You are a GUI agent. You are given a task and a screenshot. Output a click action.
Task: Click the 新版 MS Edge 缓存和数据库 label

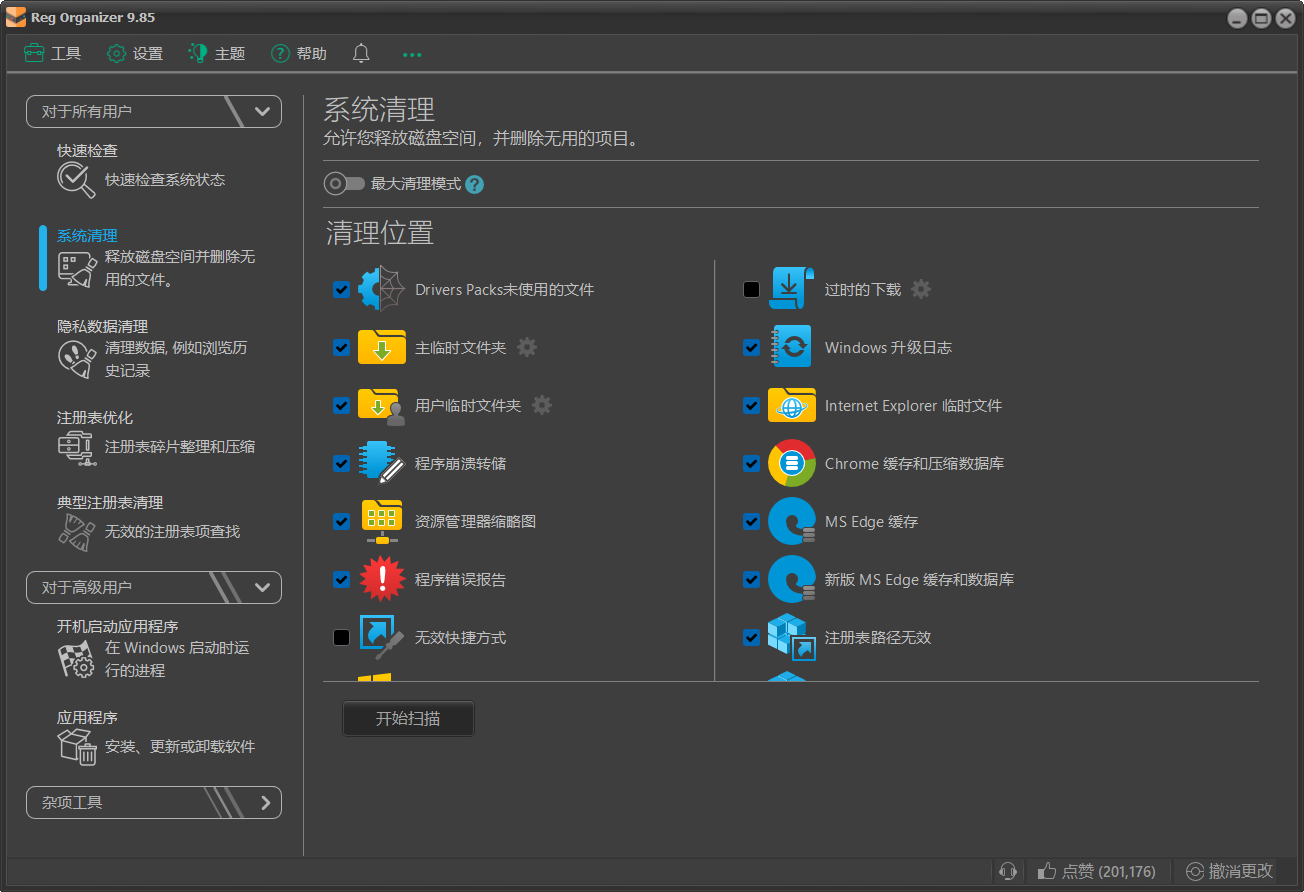(919, 580)
